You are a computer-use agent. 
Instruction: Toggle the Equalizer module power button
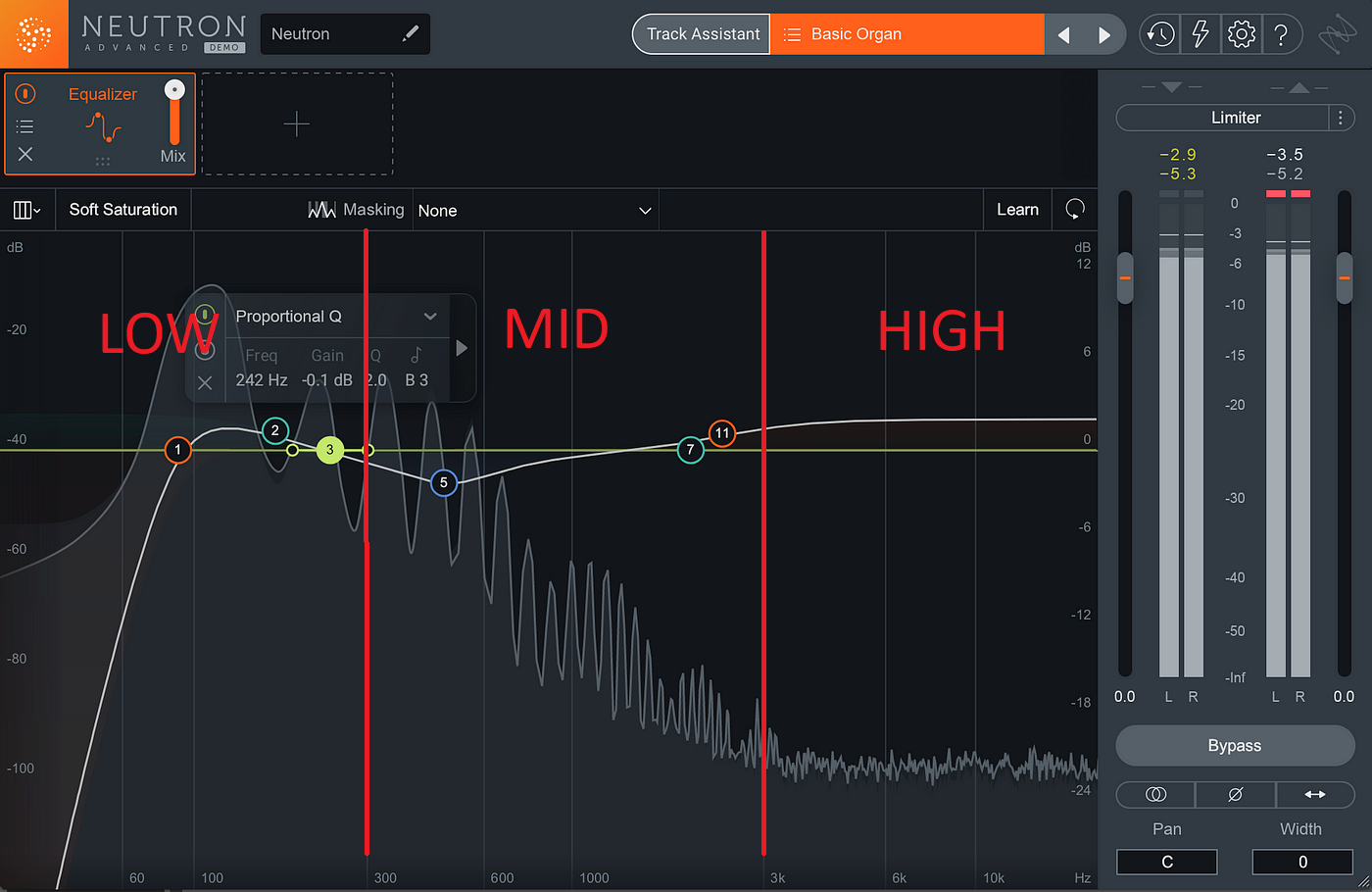click(x=25, y=94)
